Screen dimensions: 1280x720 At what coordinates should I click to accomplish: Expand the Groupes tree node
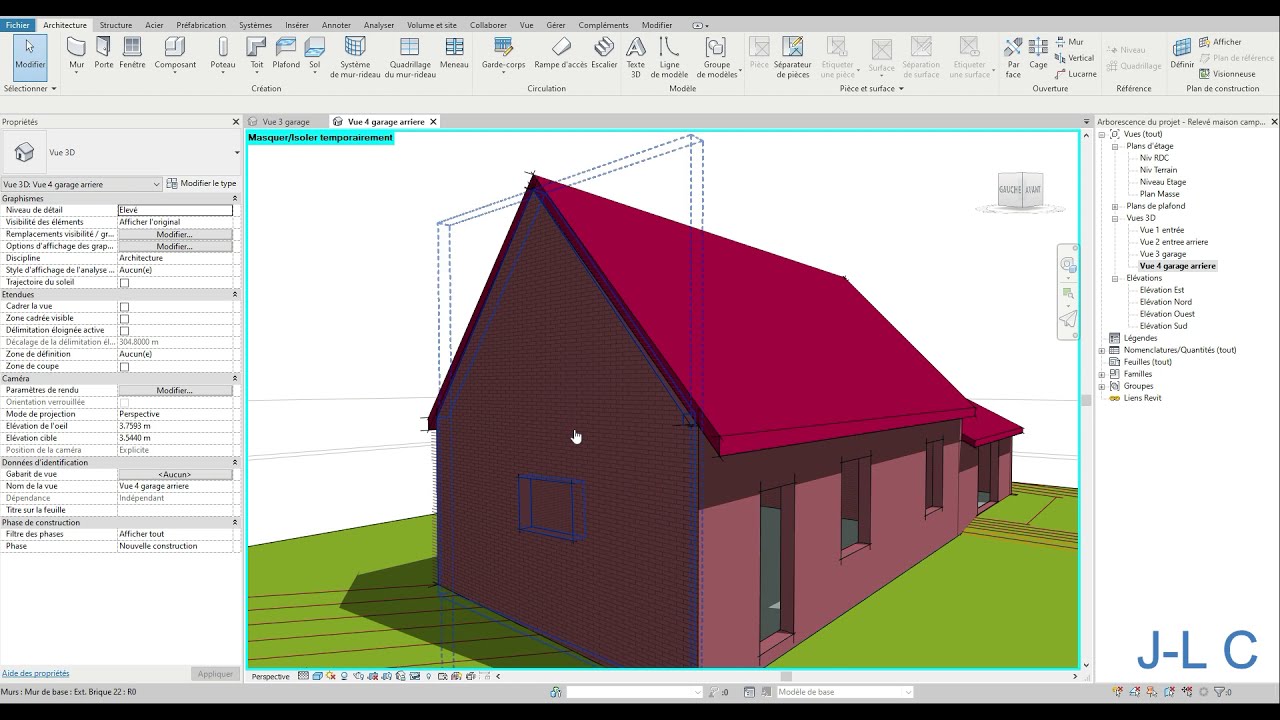pyautogui.click(x=1103, y=386)
